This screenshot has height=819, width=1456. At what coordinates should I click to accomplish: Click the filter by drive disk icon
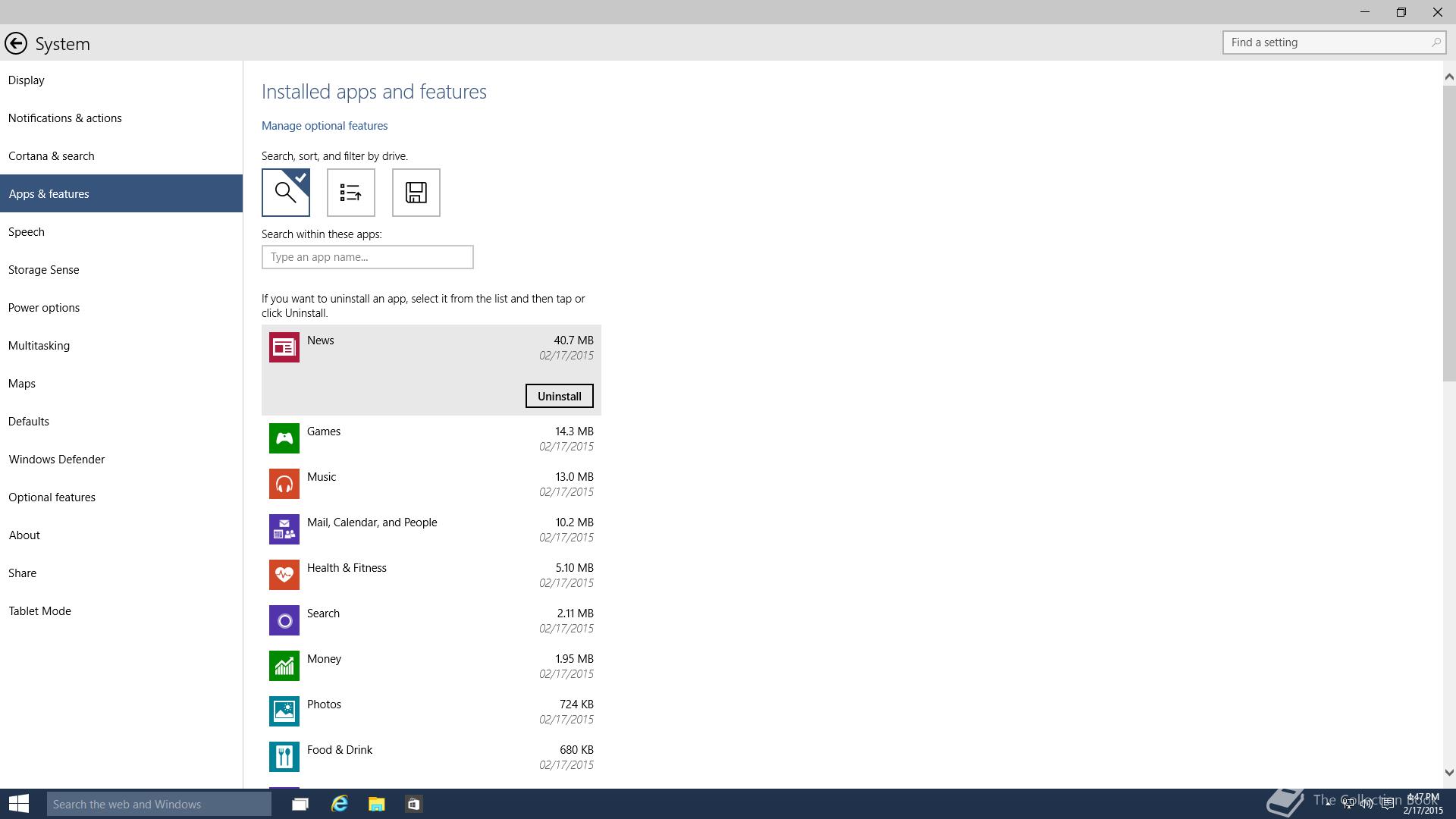point(416,193)
